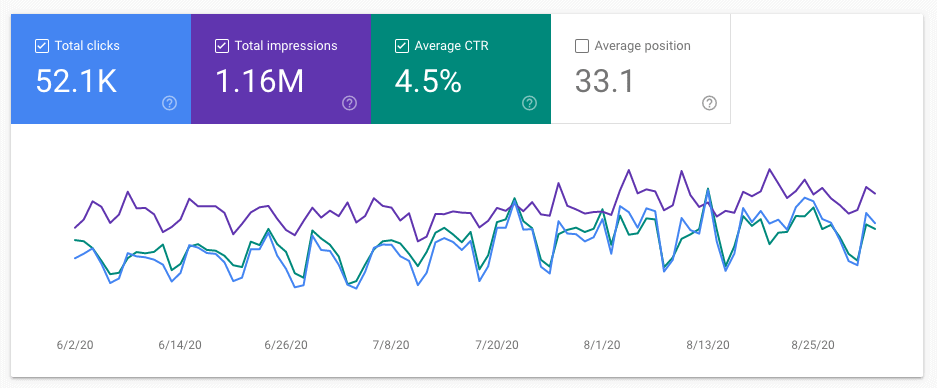
Task: Uncheck the Total impressions checkbox
Action: coord(222,46)
